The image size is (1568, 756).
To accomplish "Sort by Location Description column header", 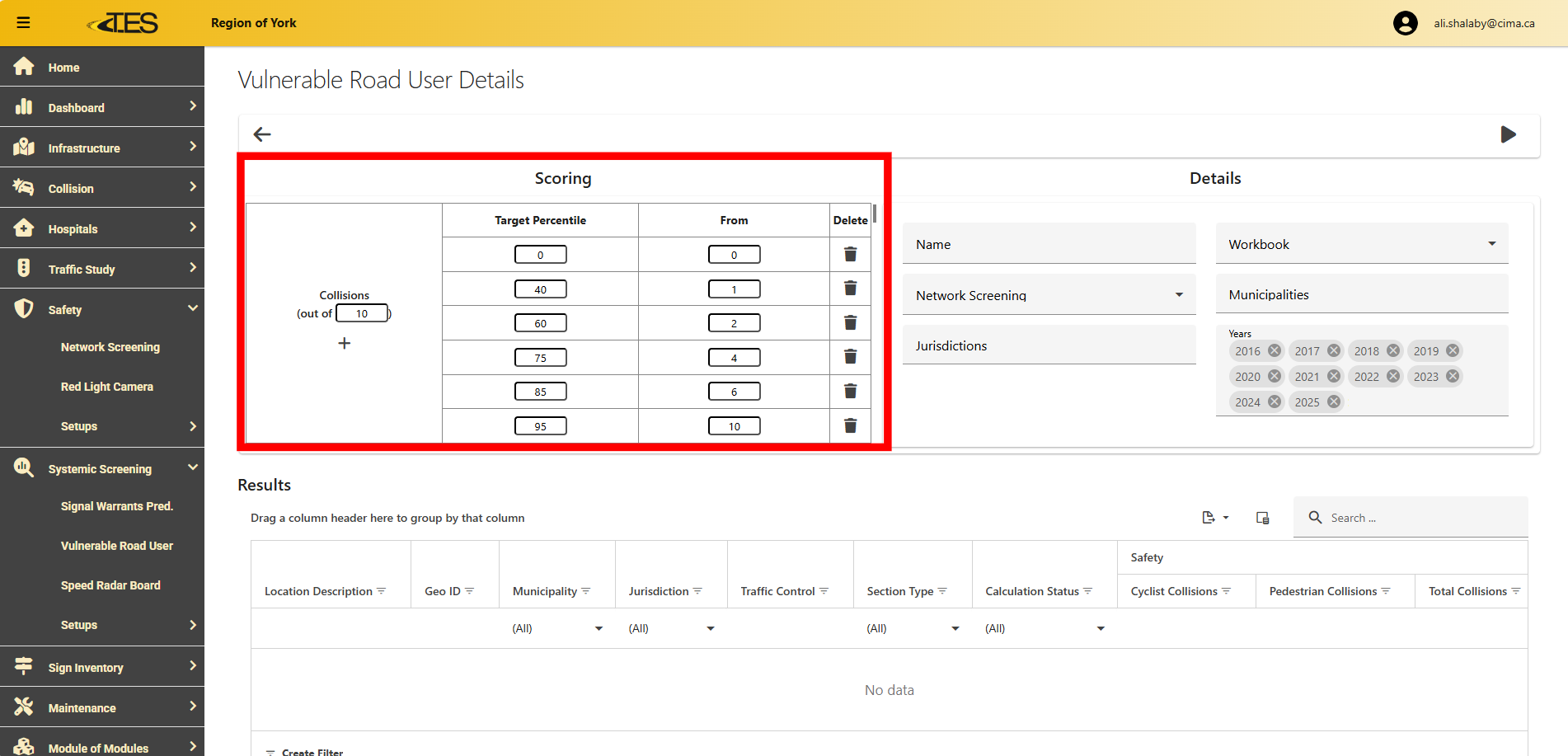I will pyautogui.click(x=318, y=591).
